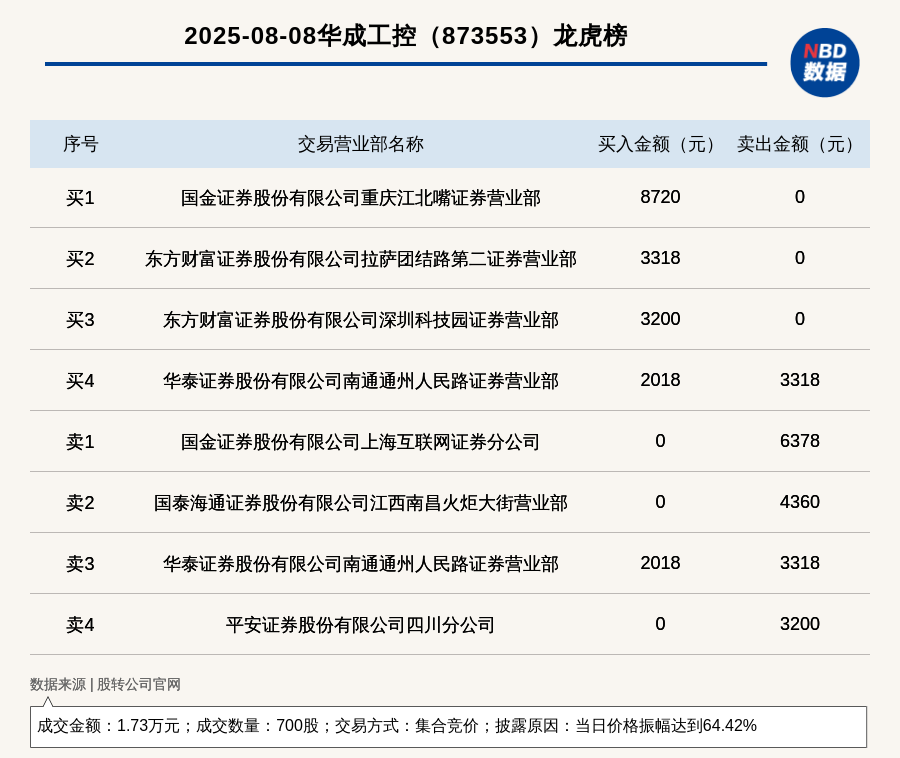Image resolution: width=900 pixels, height=758 pixels.
Task: Click the title 2025-08-08华成工控(873553)龙虎榜
Action: tap(406, 36)
